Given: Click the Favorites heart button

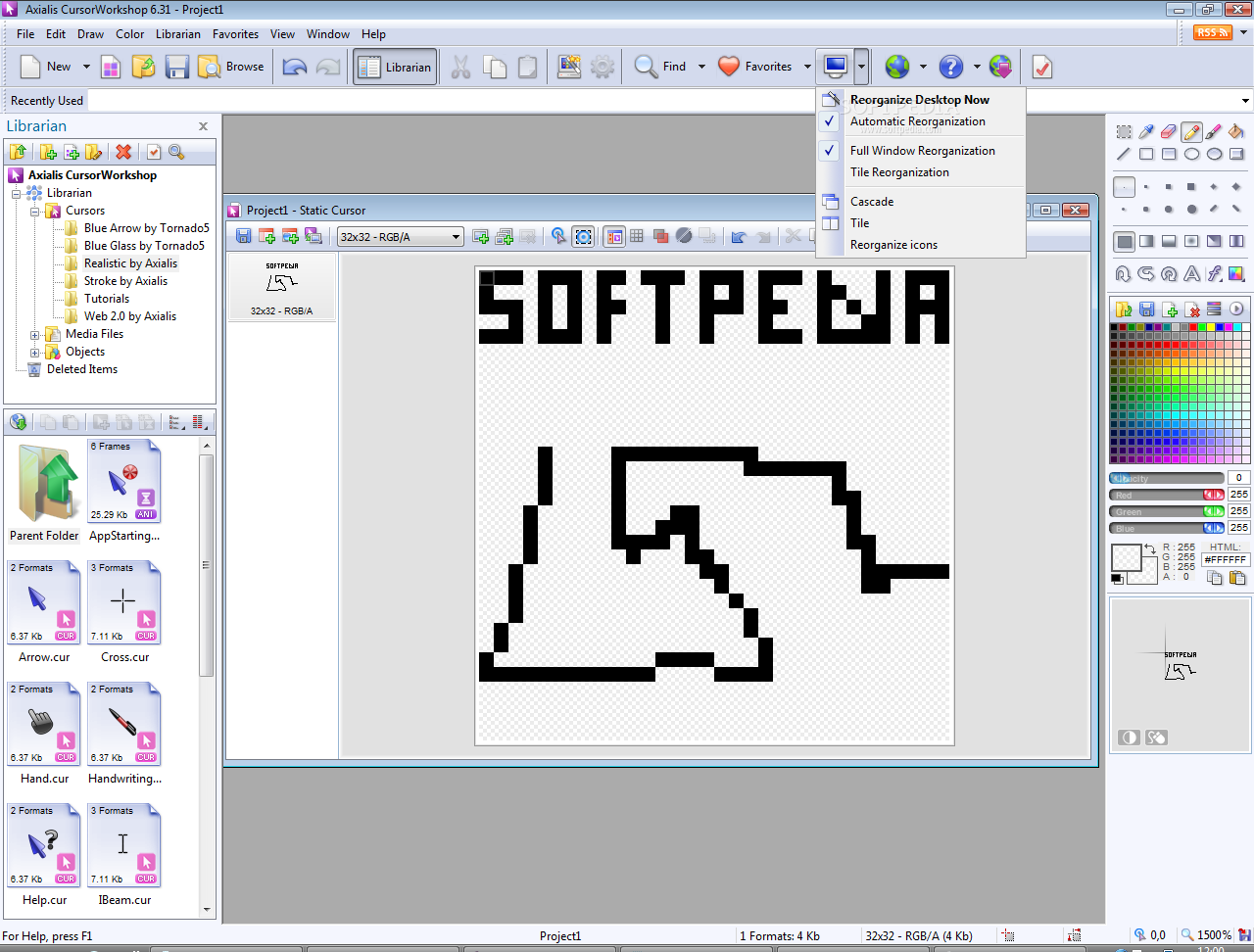Looking at the screenshot, I should pos(755,67).
